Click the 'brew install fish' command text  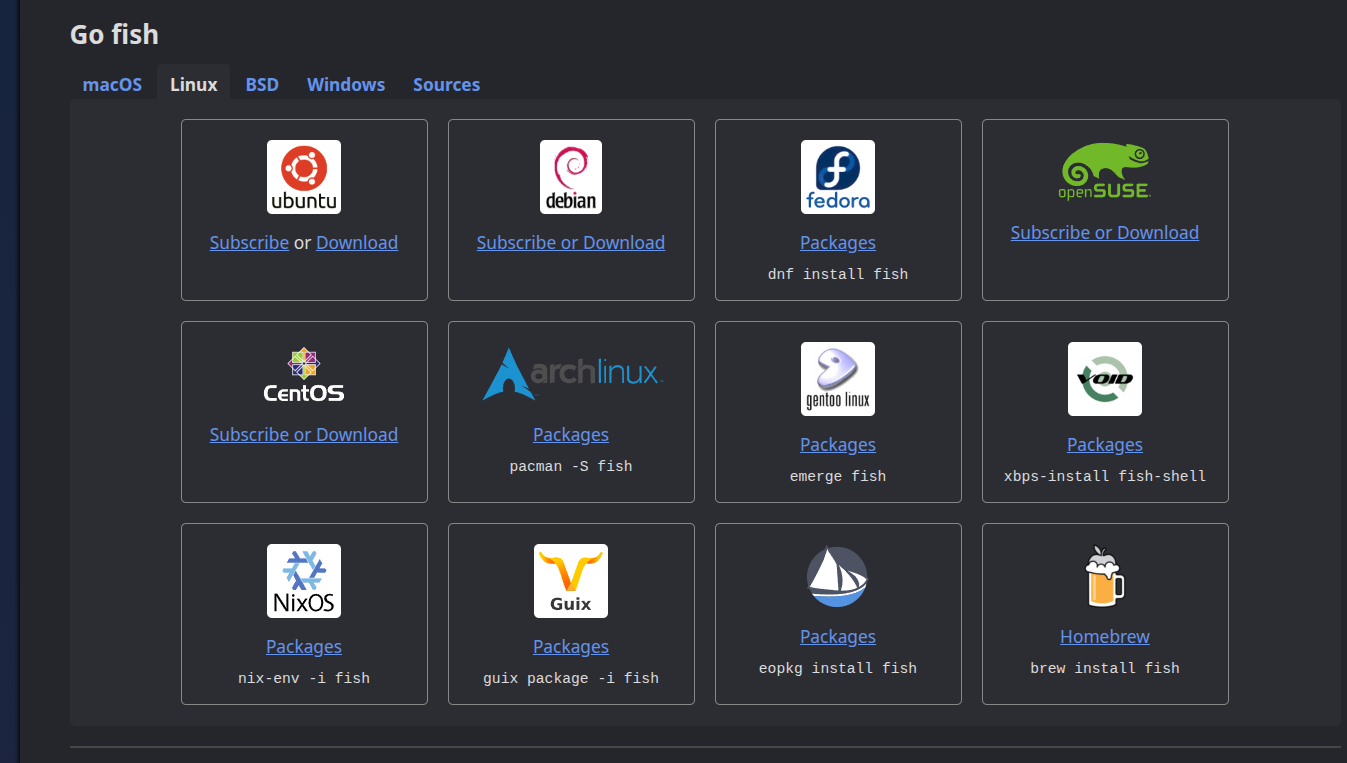pyautogui.click(x=1105, y=668)
